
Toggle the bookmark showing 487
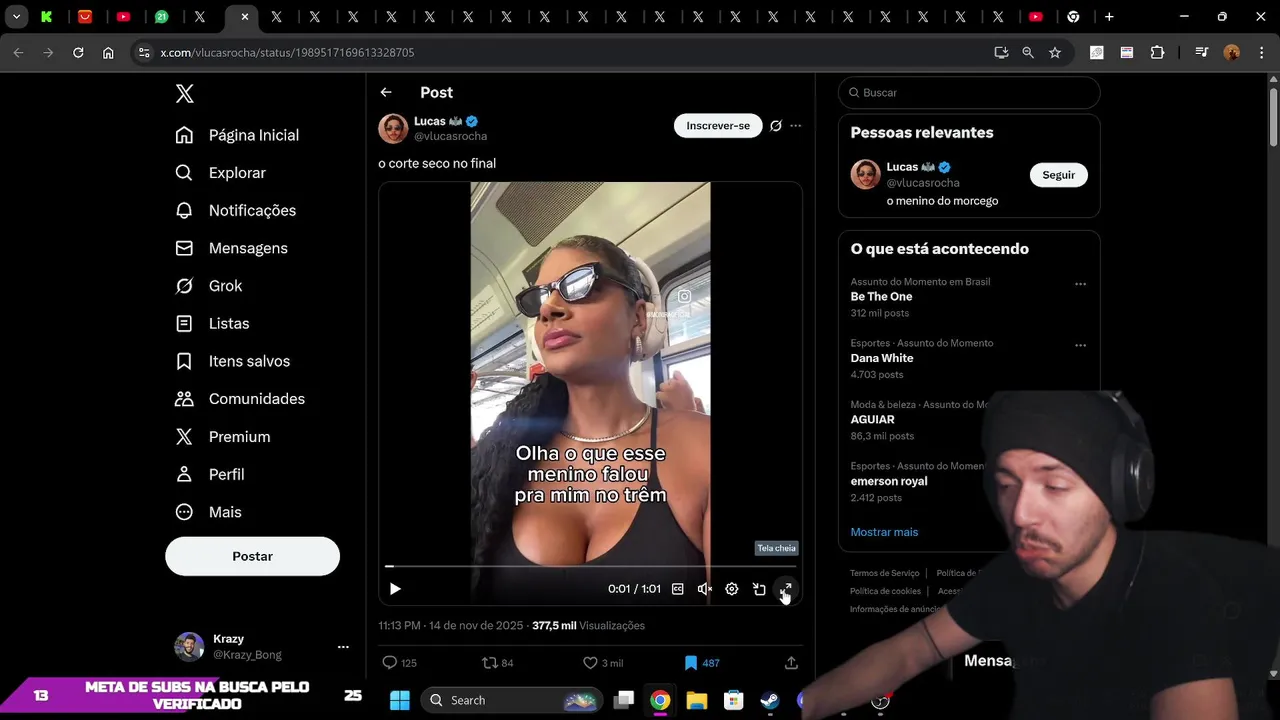tap(702, 662)
